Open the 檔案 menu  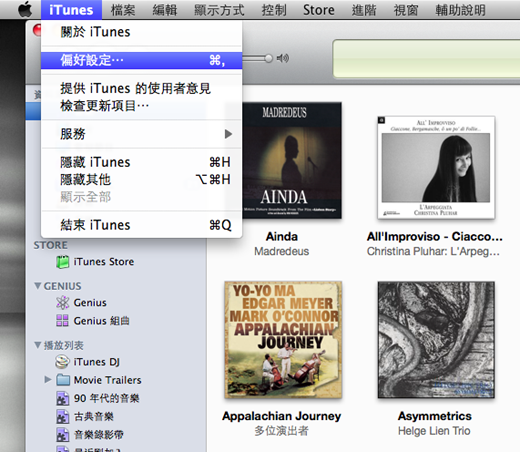click(x=123, y=10)
